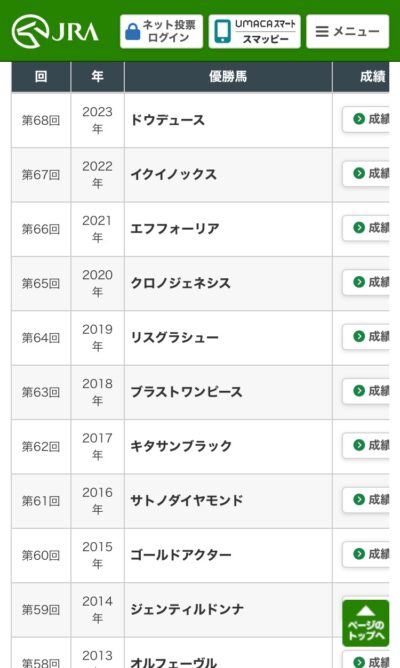Click the JRA logo
The height and width of the screenshot is (668, 400).
point(55,31)
